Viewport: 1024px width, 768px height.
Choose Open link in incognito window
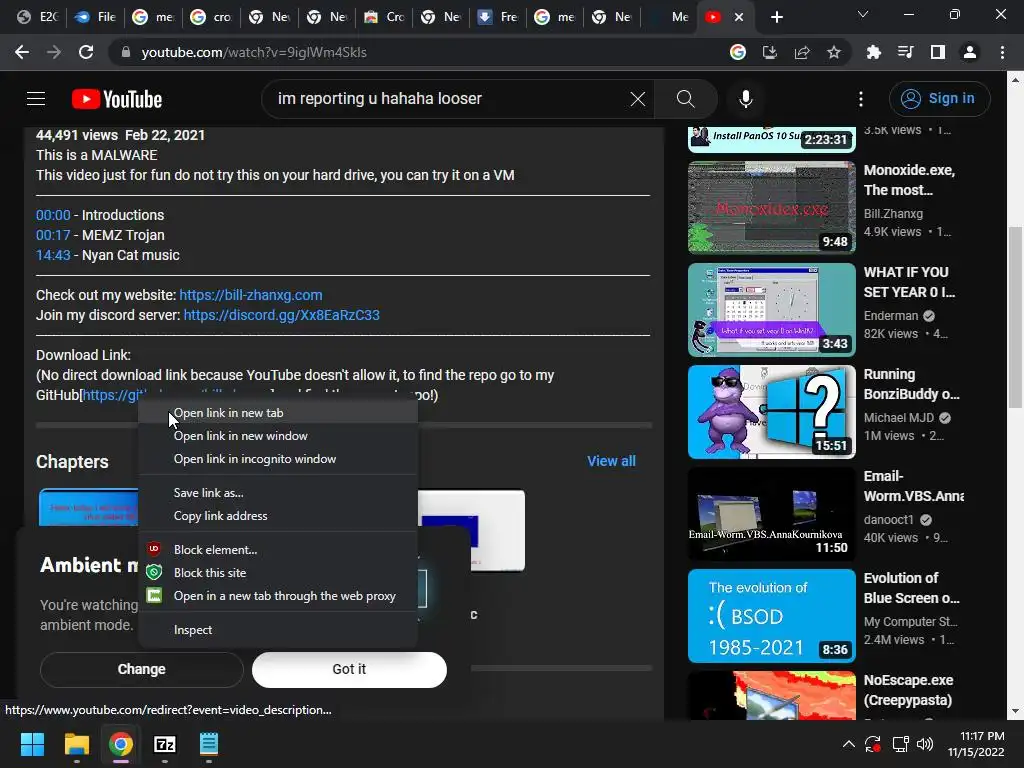pos(278,458)
